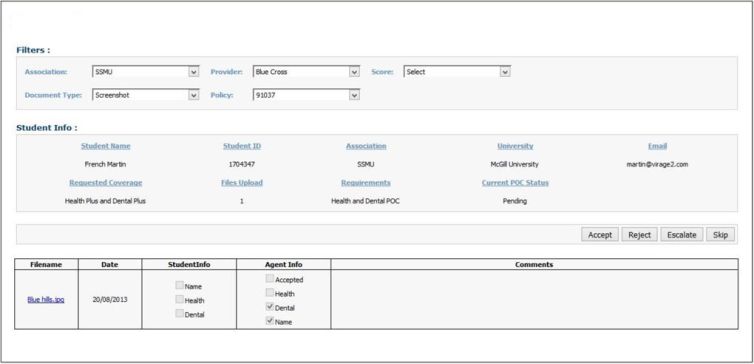Screen dimensions: 754x364
Task: Click the StudentInfo table header
Action: [189, 264]
